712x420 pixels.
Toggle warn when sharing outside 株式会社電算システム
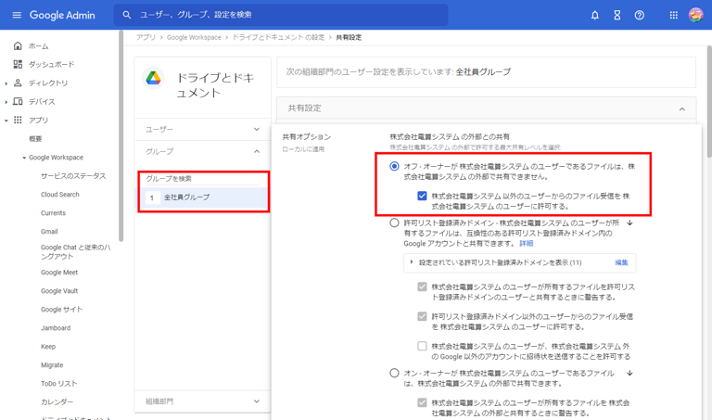pos(422,403)
